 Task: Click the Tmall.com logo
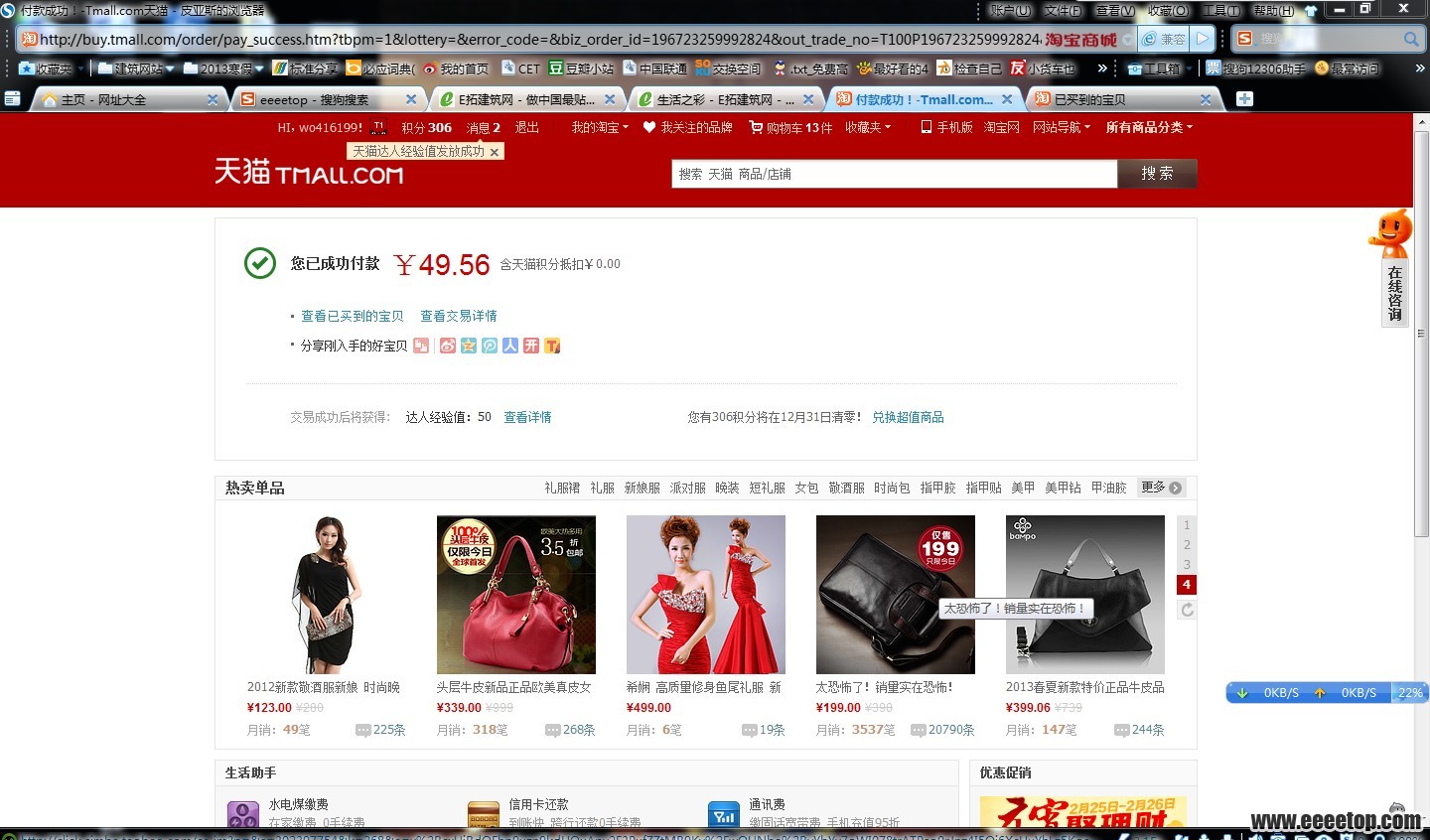click(309, 172)
